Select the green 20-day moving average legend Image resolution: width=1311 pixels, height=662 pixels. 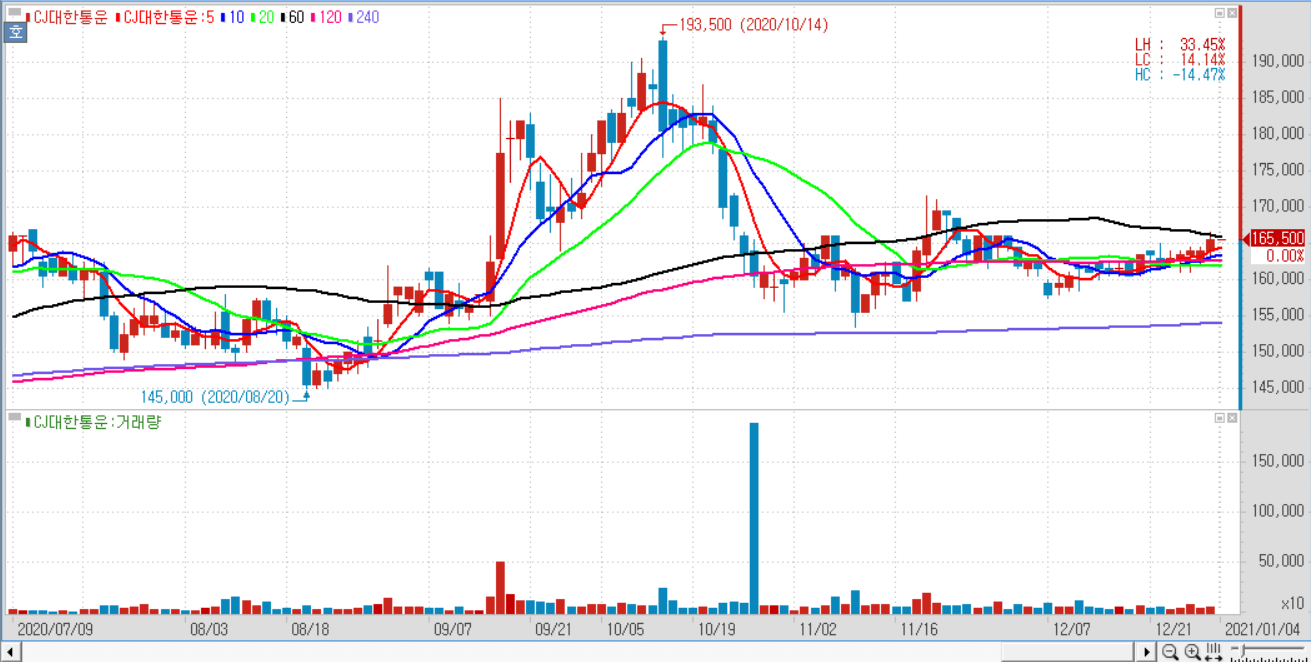coord(262,17)
